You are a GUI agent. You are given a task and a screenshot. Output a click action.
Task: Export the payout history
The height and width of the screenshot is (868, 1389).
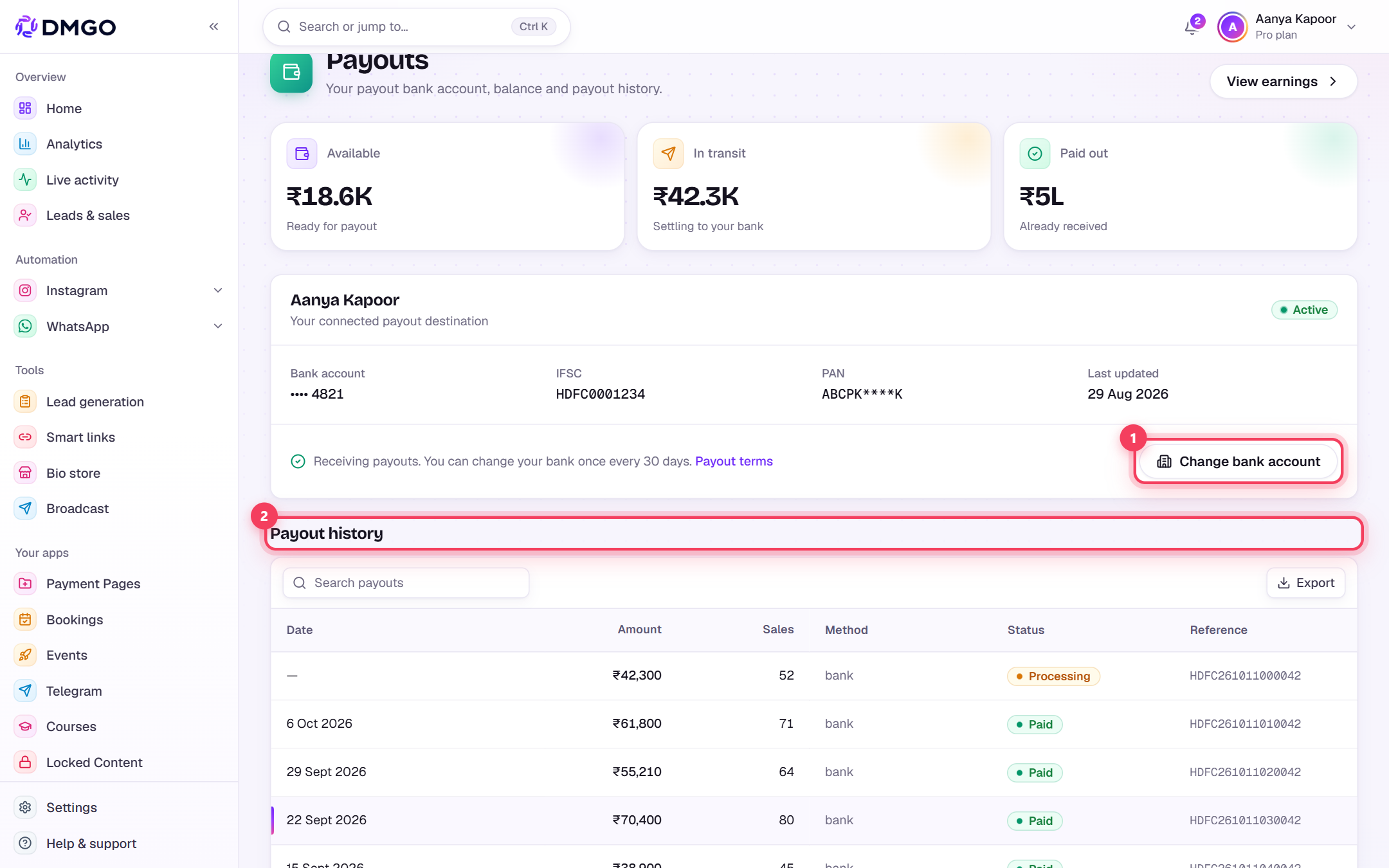coord(1305,583)
